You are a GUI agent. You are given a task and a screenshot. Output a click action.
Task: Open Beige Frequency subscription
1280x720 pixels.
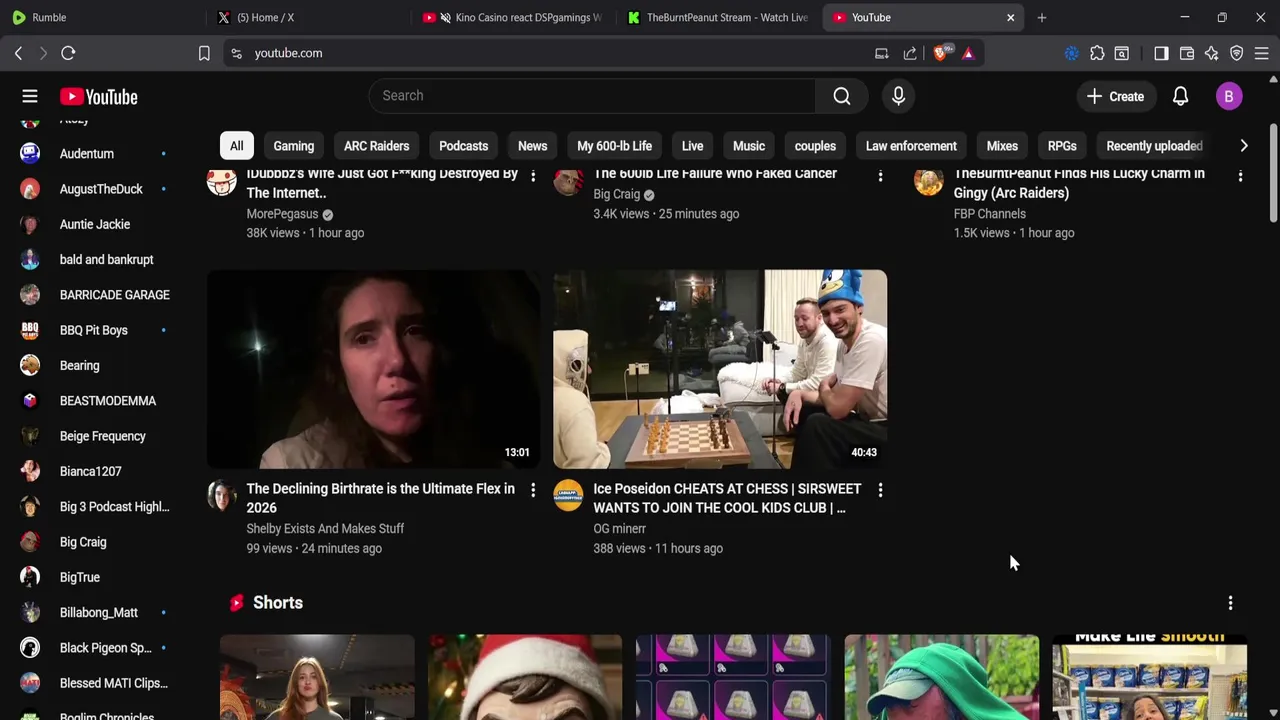point(95,436)
